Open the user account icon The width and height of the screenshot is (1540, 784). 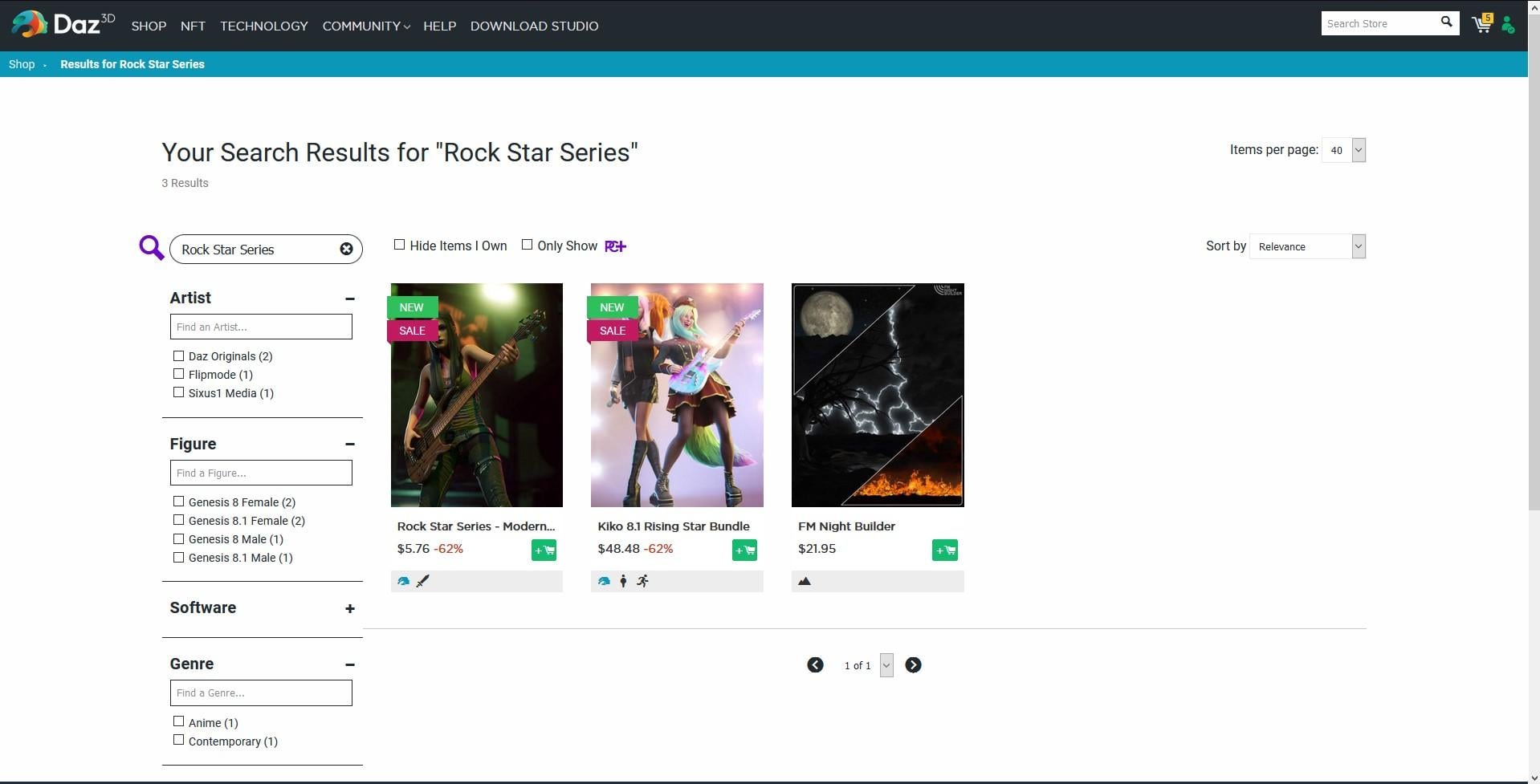[1508, 25]
